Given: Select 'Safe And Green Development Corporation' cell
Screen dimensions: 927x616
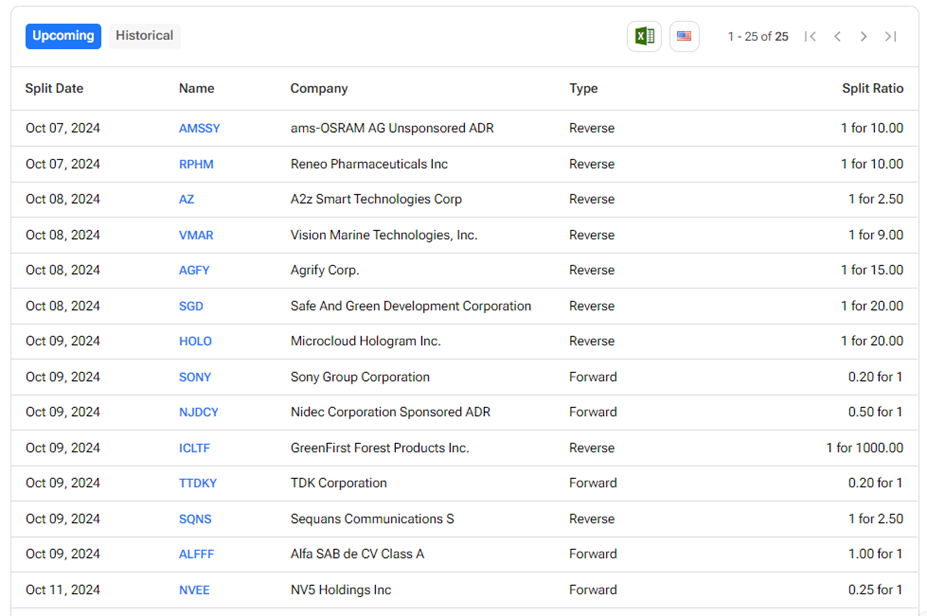Looking at the screenshot, I should [411, 306].
